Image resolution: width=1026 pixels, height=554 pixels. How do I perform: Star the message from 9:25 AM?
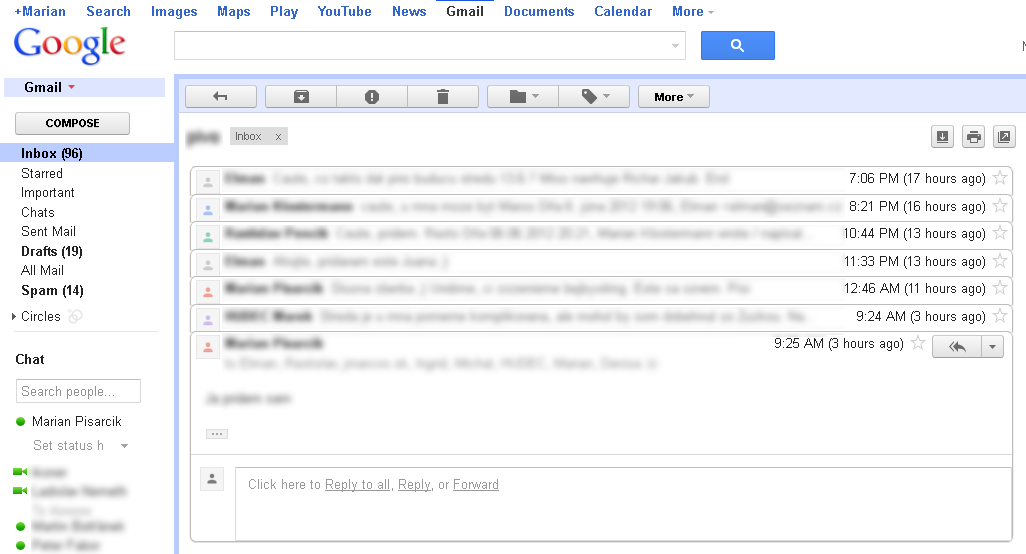(x=918, y=343)
